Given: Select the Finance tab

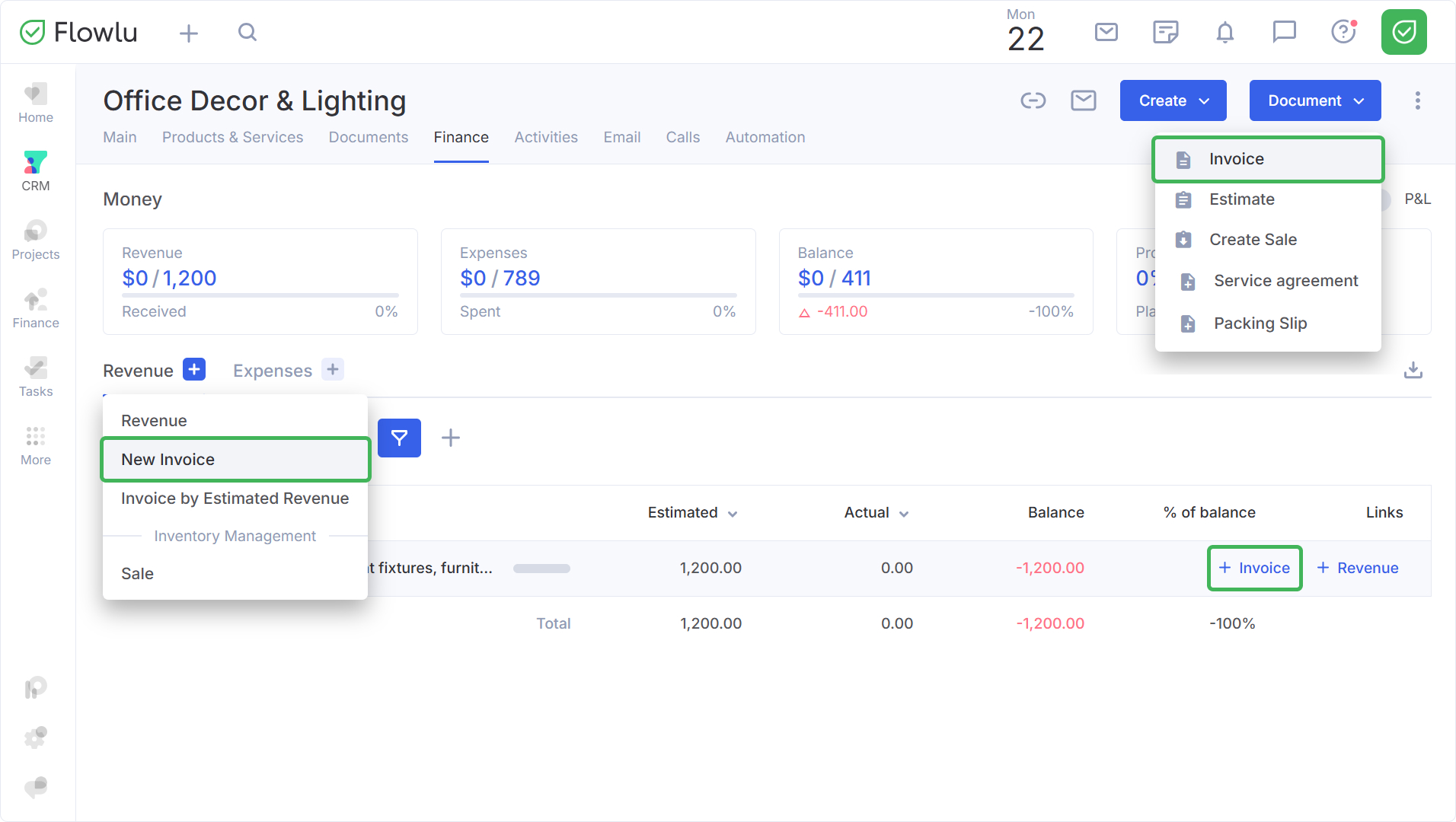Looking at the screenshot, I should click(x=461, y=138).
